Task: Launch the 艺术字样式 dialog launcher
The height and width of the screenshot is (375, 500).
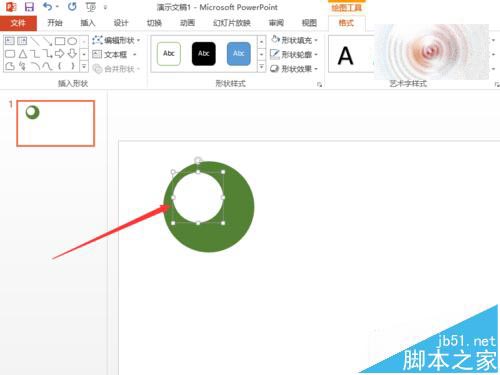Action: point(497,85)
